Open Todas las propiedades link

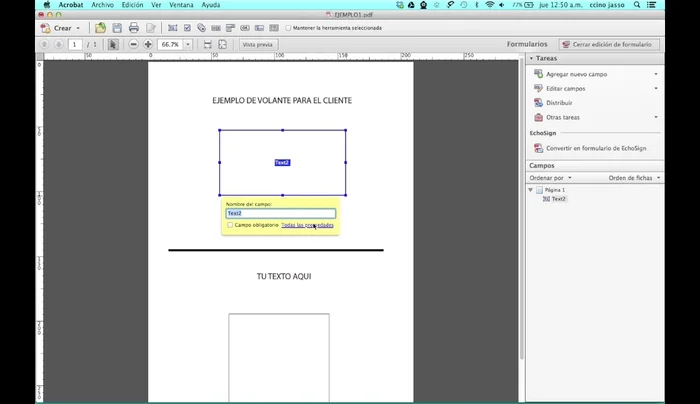[x=307, y=225]
